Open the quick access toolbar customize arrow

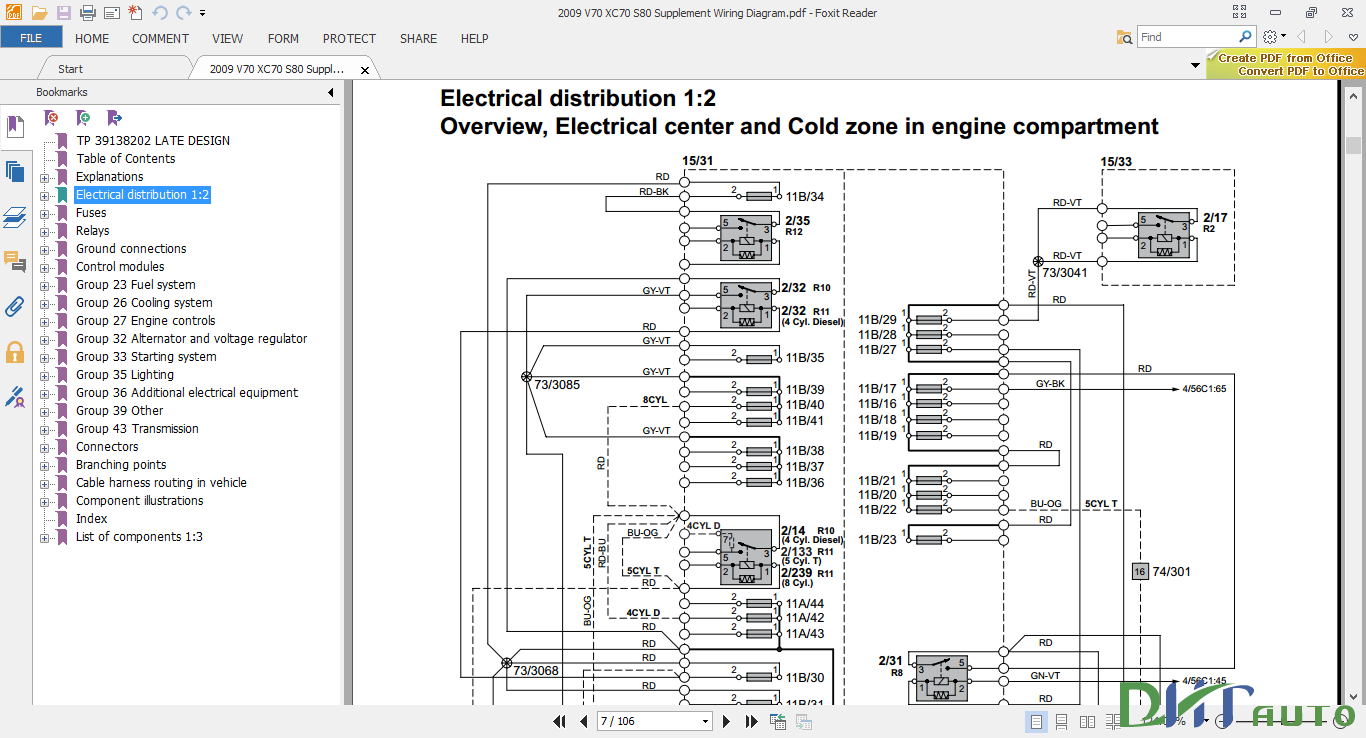coord(203,13)
